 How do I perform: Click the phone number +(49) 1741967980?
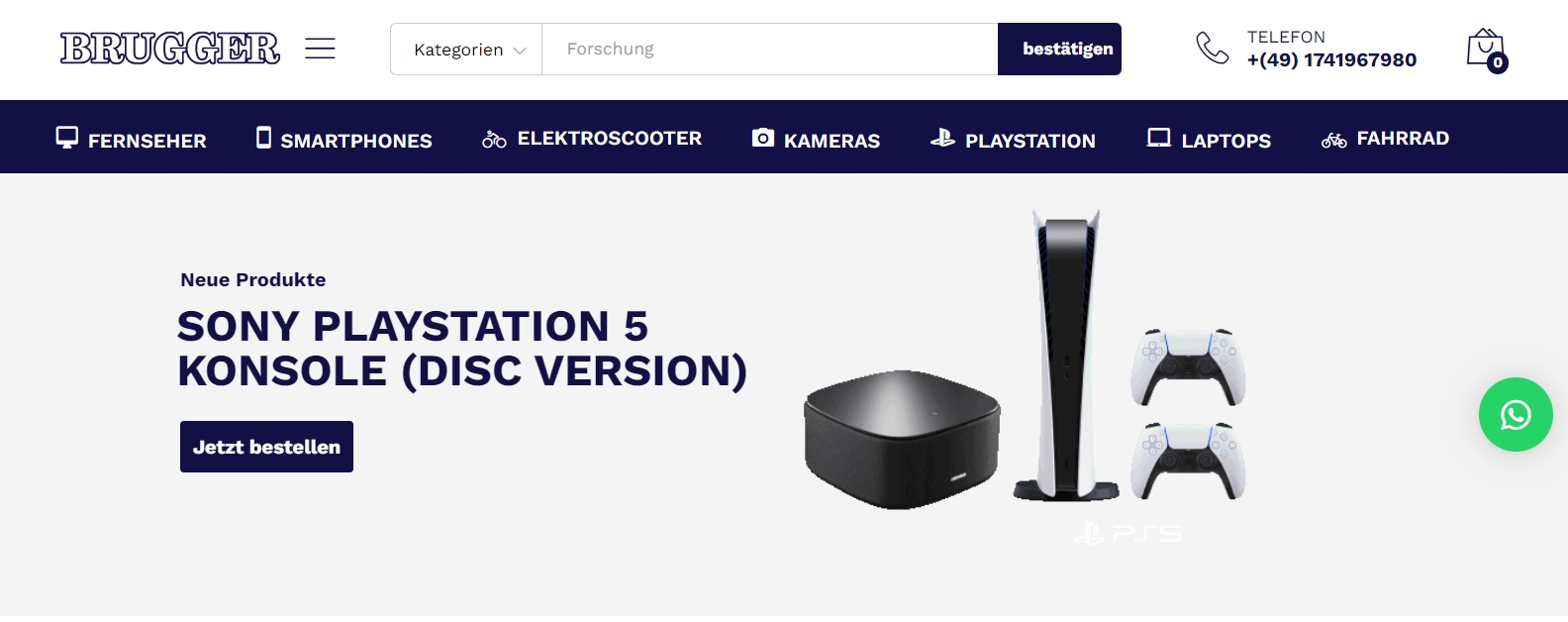pos(1331,60)
